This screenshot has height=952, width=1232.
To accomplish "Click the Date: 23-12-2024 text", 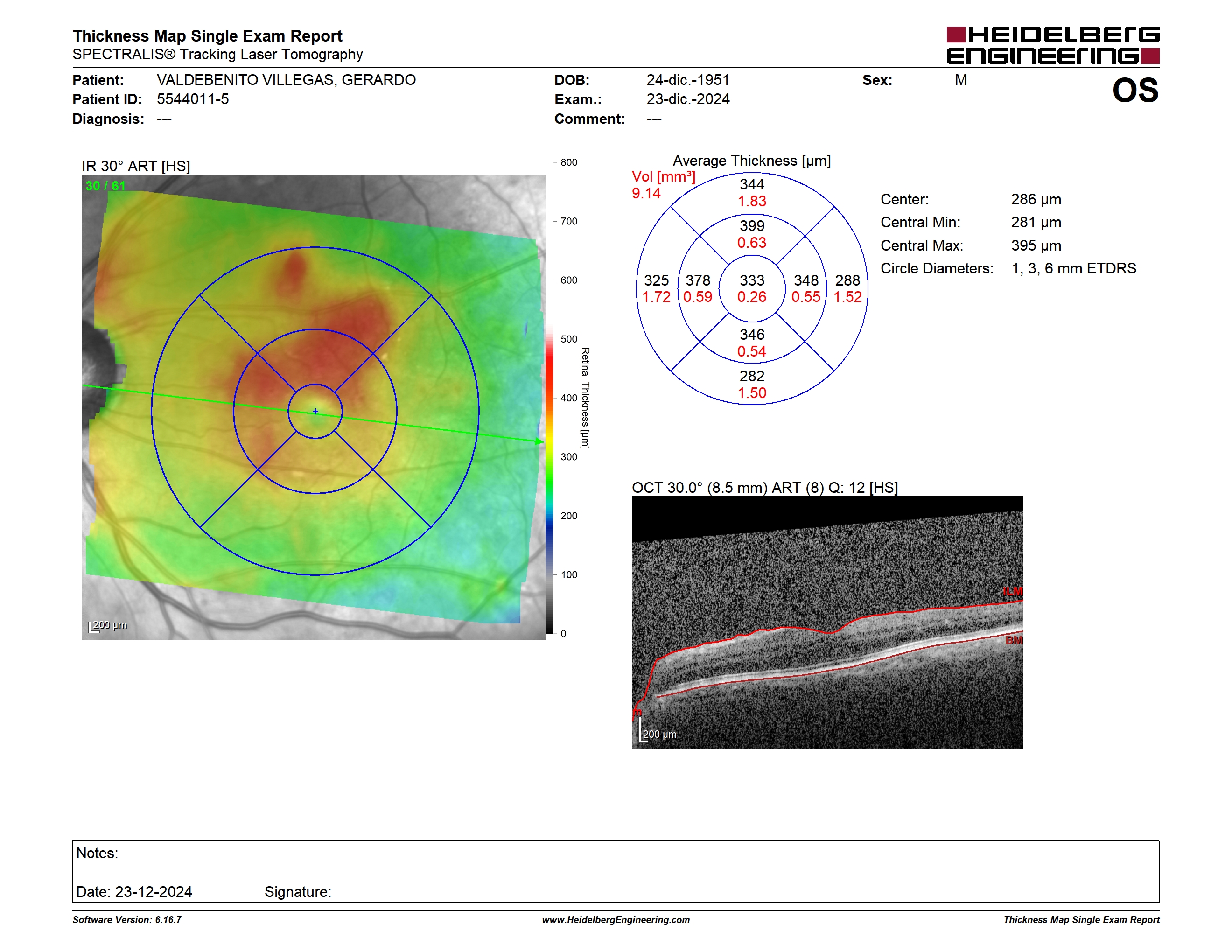I will click(134, 892).
